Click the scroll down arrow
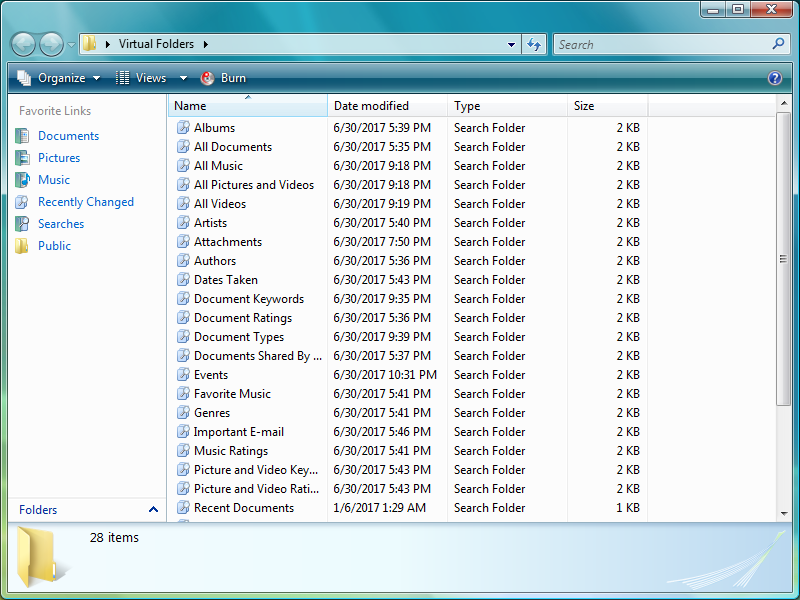This screenshot has height=600, width=800. point(784,513)
